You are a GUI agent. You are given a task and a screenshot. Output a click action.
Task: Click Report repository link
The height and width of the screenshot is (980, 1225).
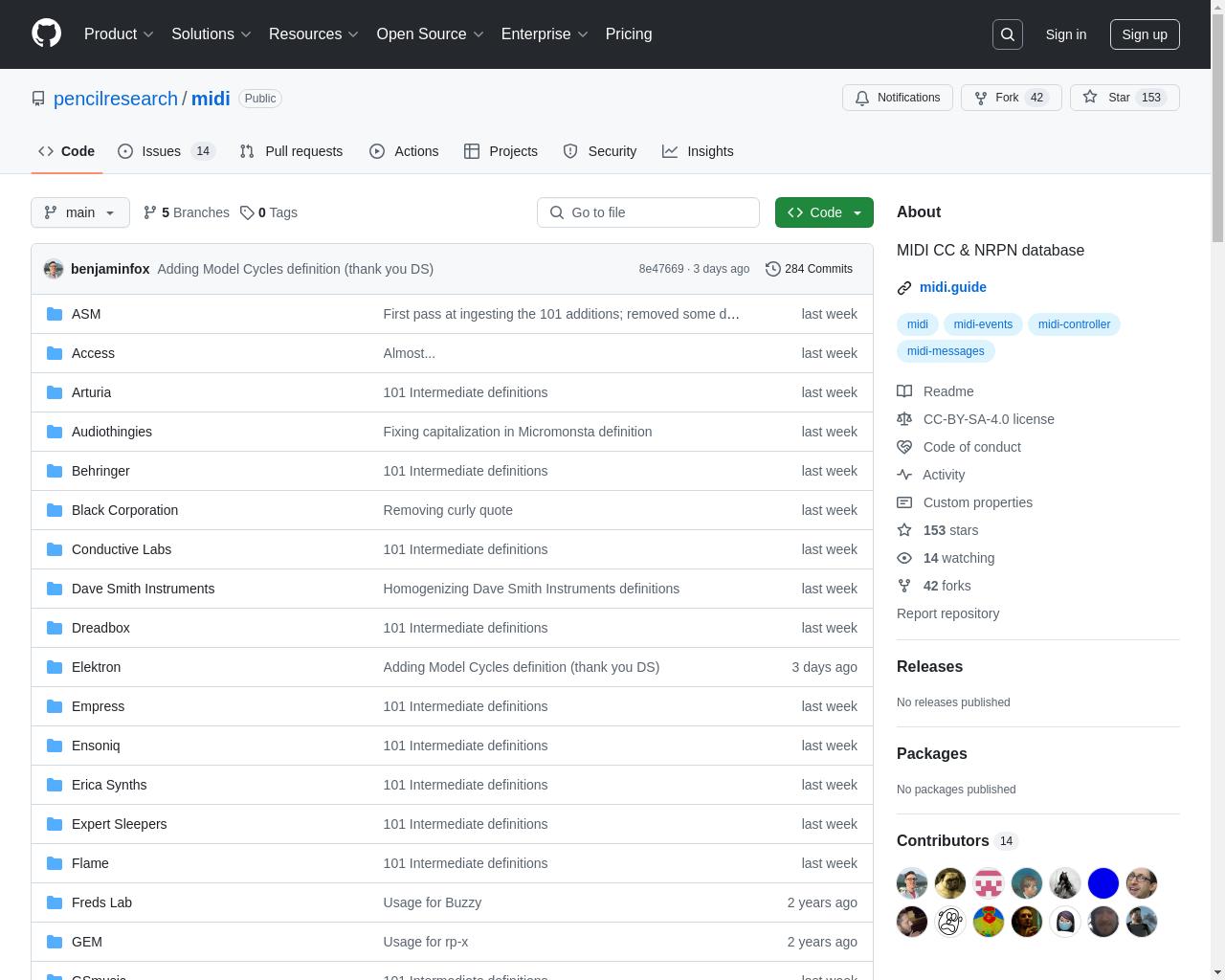tap(947, 613)
